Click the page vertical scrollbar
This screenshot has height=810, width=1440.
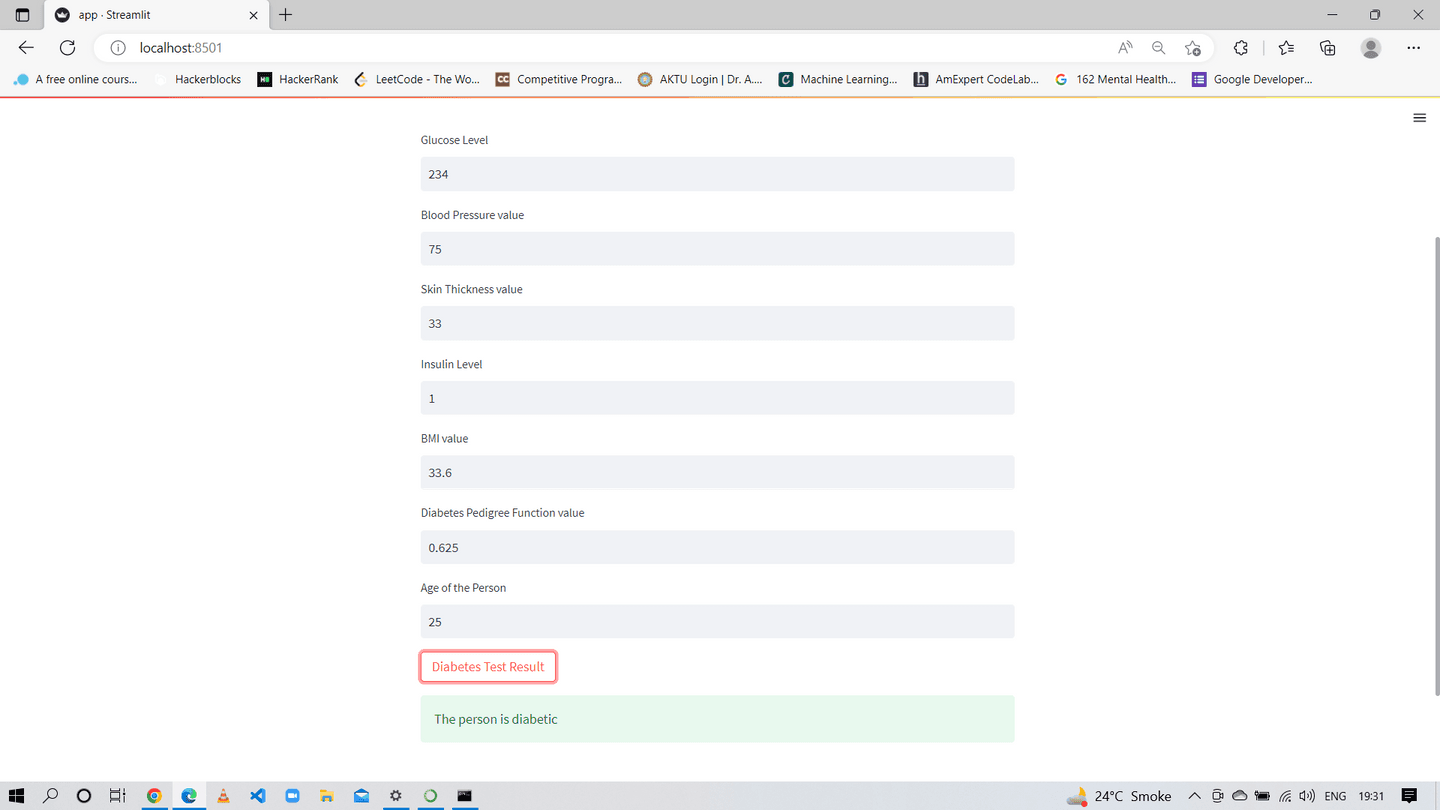[x=1436, y=465]
